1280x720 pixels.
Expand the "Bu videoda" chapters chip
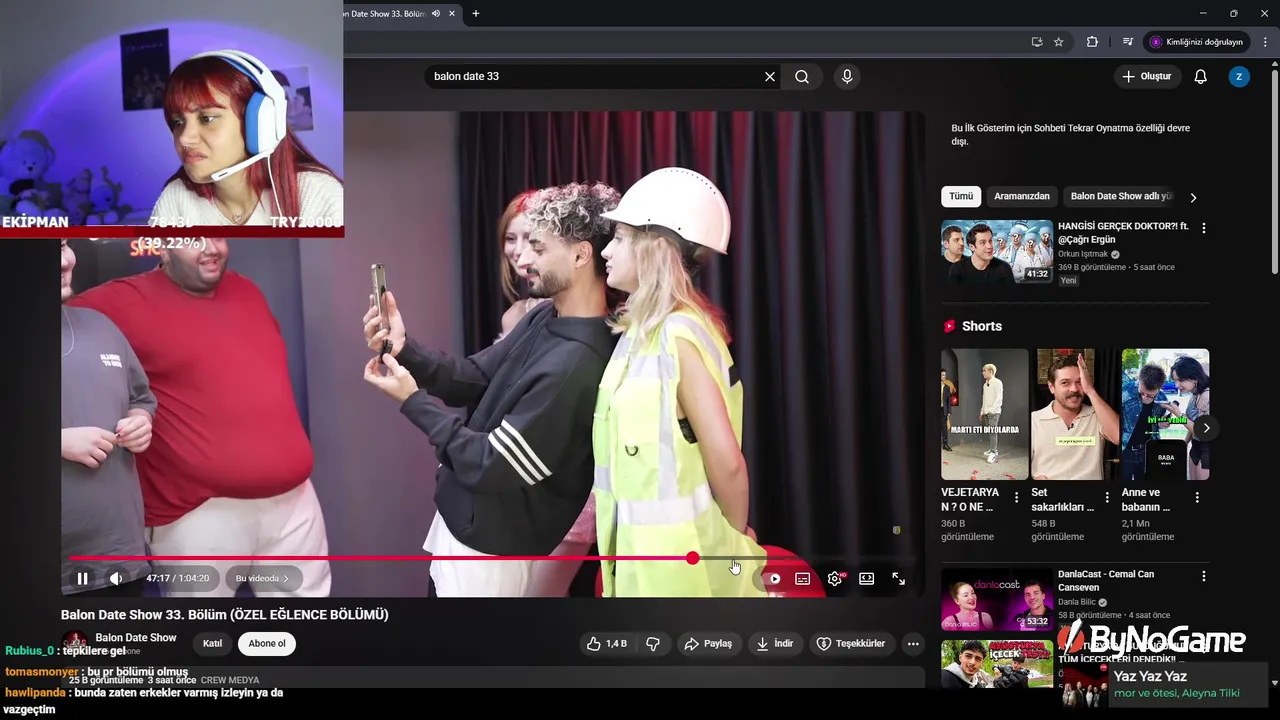point(262,578)
